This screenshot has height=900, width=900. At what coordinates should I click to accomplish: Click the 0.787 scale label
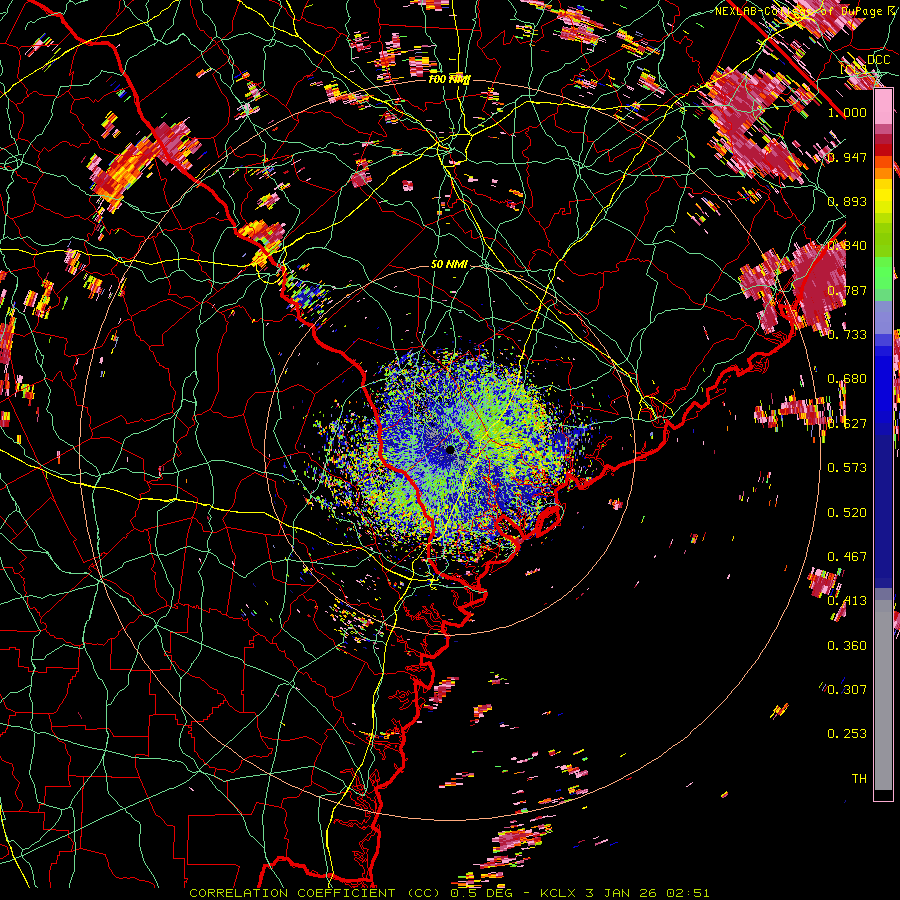(847, 290)
